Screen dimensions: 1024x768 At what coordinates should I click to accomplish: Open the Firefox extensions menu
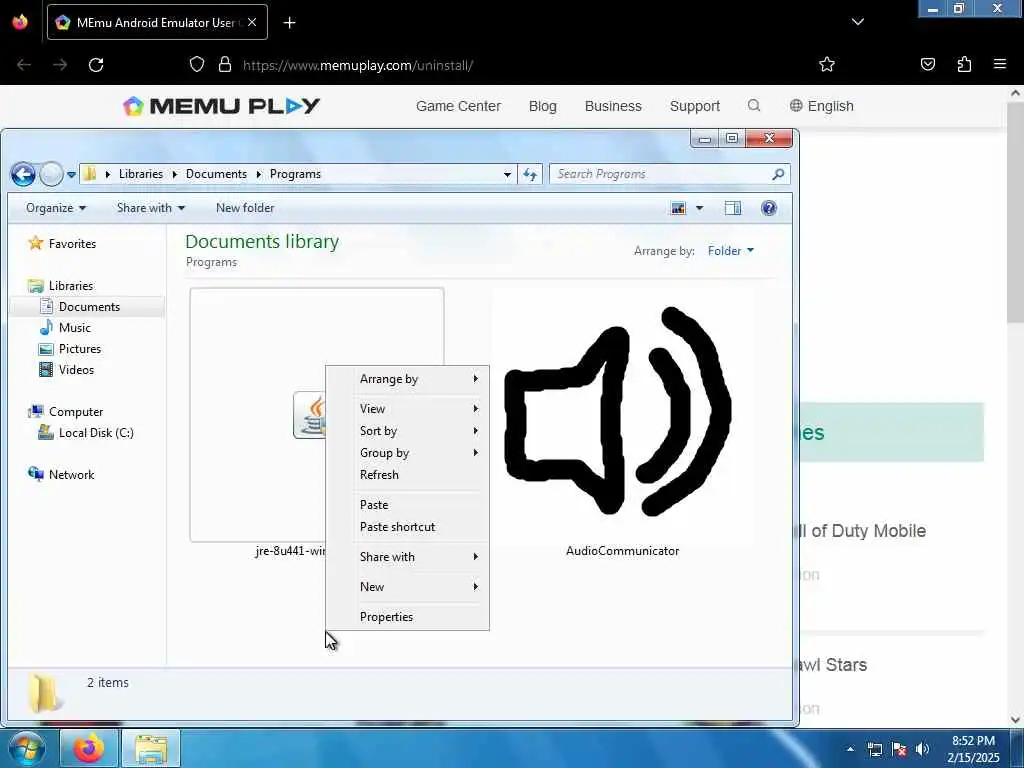964,64
